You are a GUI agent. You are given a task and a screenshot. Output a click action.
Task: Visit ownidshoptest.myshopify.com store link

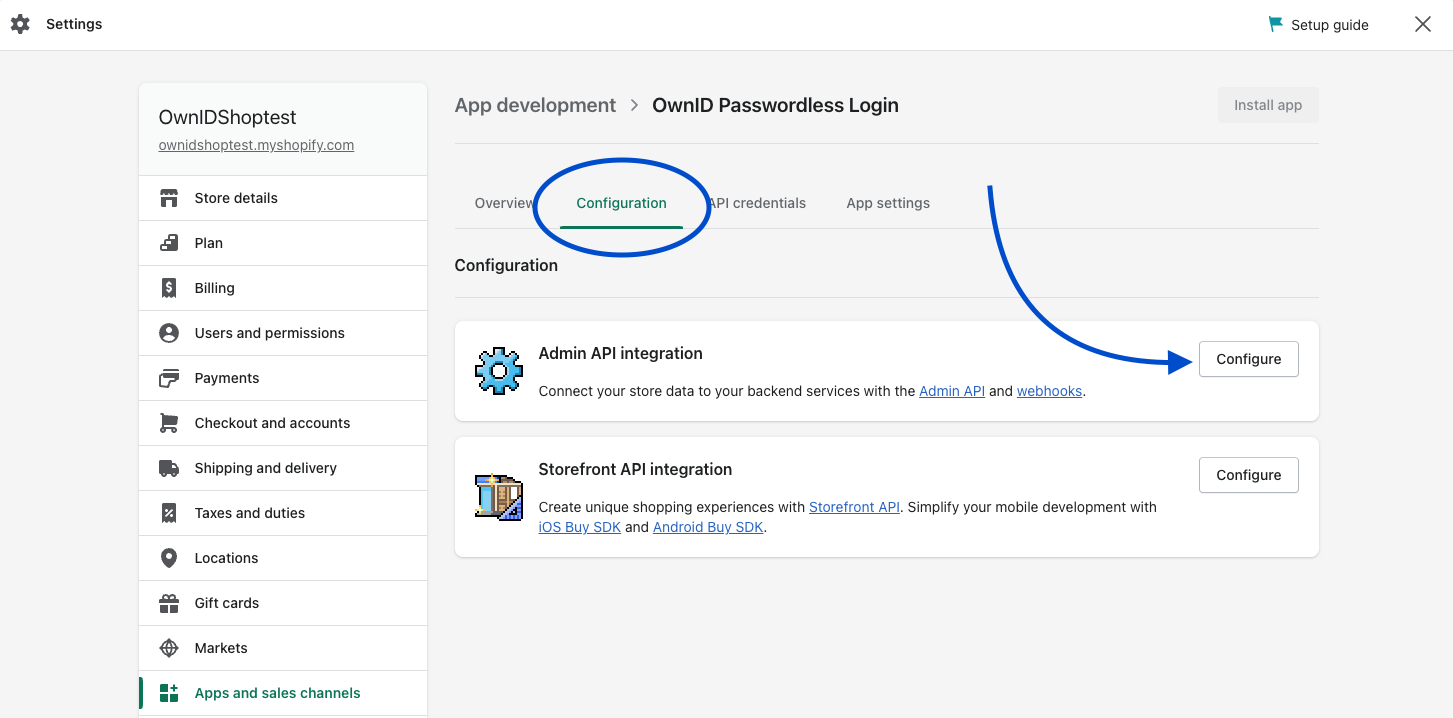click(256, 144)
